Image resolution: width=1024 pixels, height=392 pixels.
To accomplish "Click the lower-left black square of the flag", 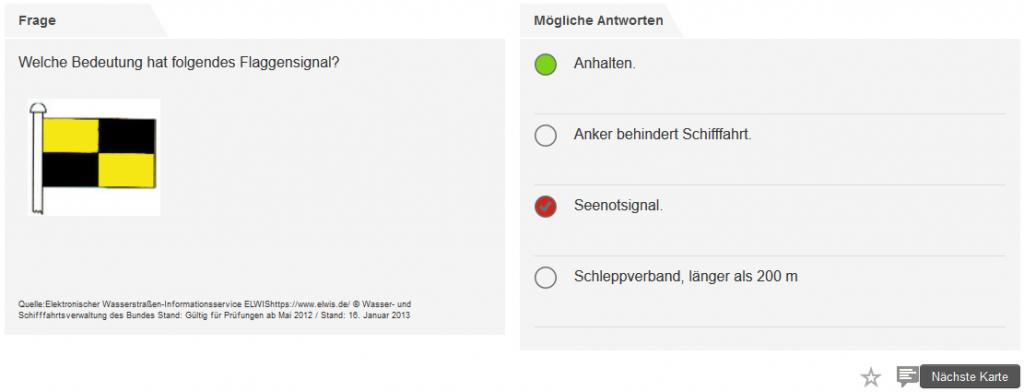I will tap(71, 170).
